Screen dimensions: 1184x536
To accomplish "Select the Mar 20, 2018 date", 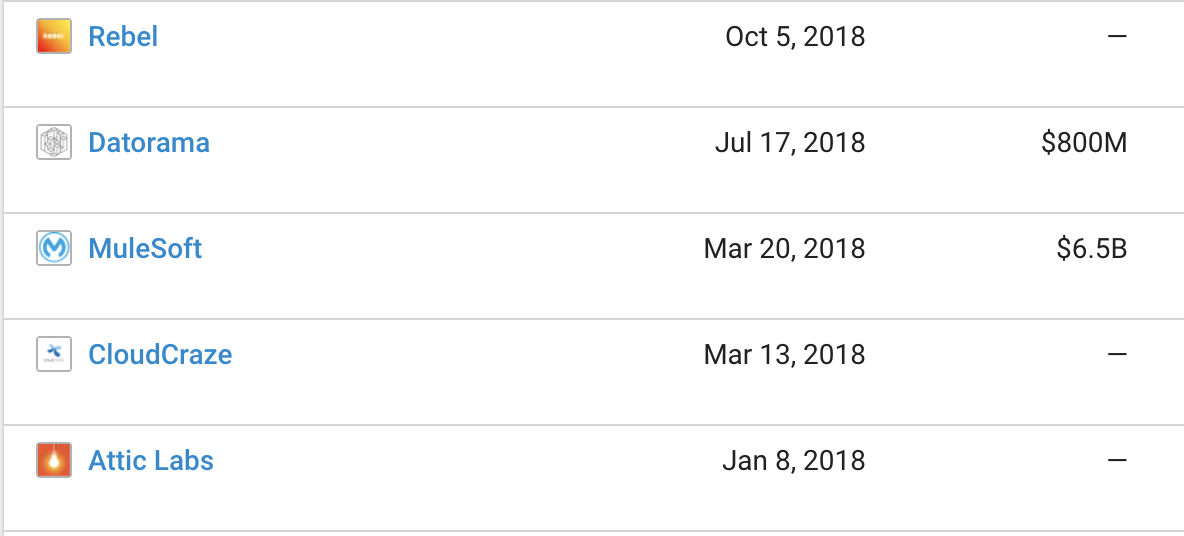I will (x=784, y=248).
